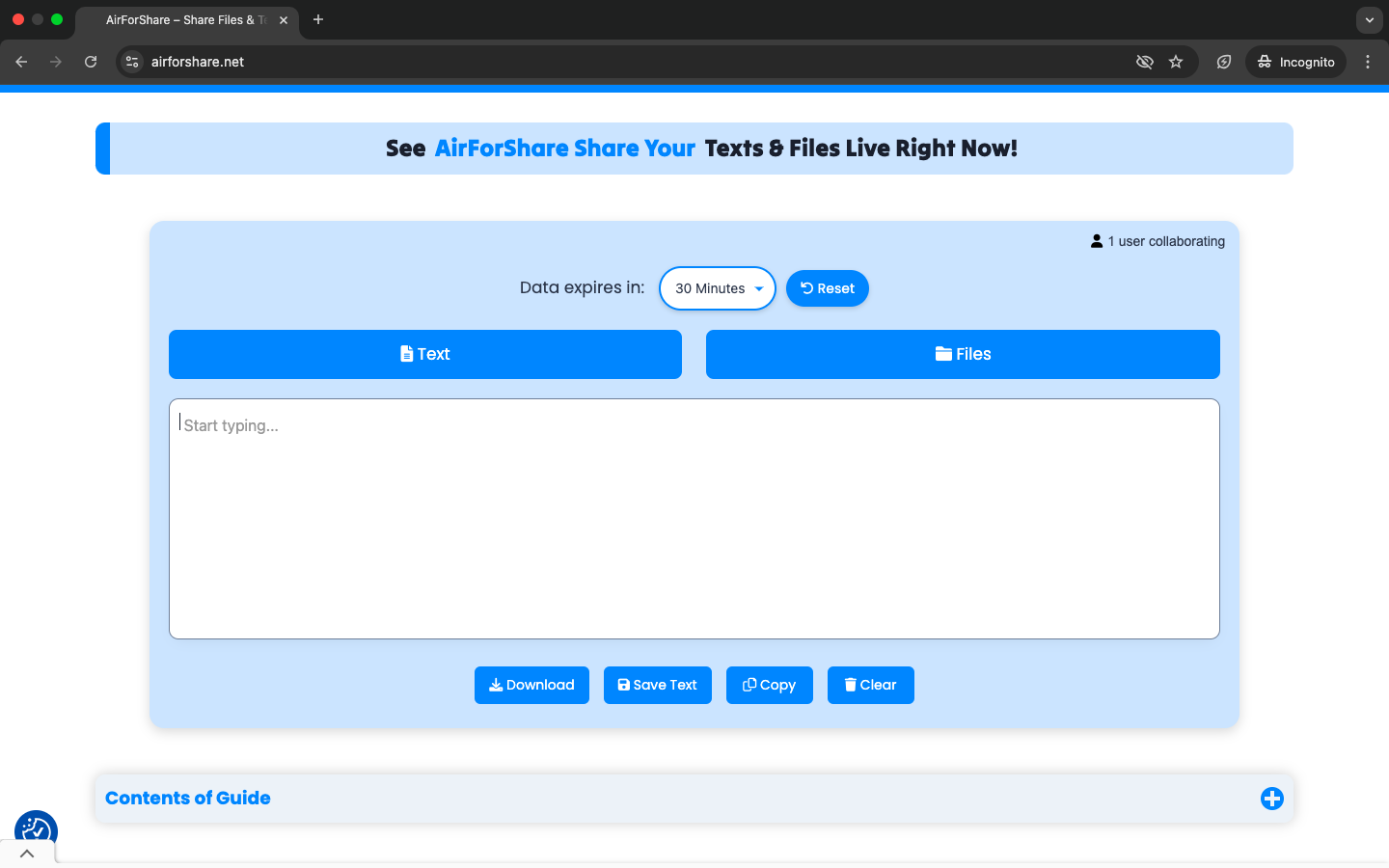
Task: Bookmark this page with the star icon
Action: click(x=1176, y=62)
